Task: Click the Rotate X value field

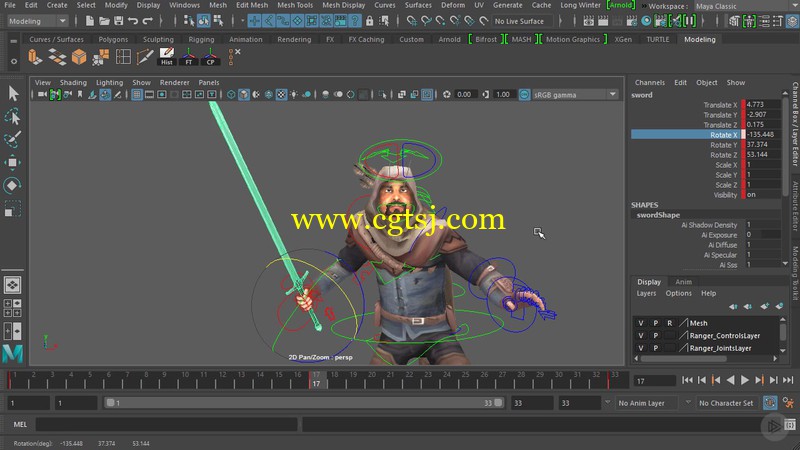Action: pos(763,135)
